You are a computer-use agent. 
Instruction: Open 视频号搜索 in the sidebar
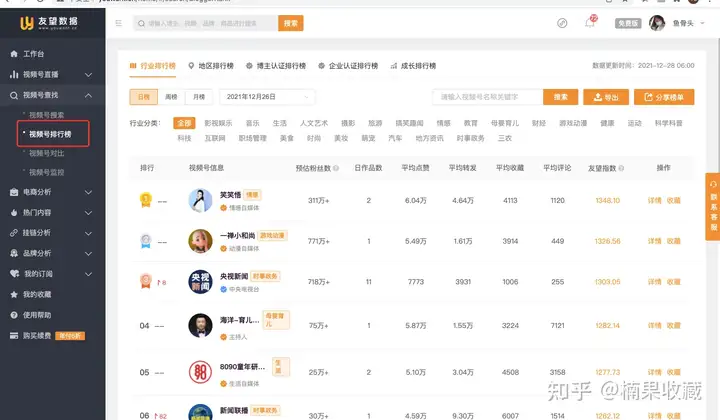click(x=46, y=115)
